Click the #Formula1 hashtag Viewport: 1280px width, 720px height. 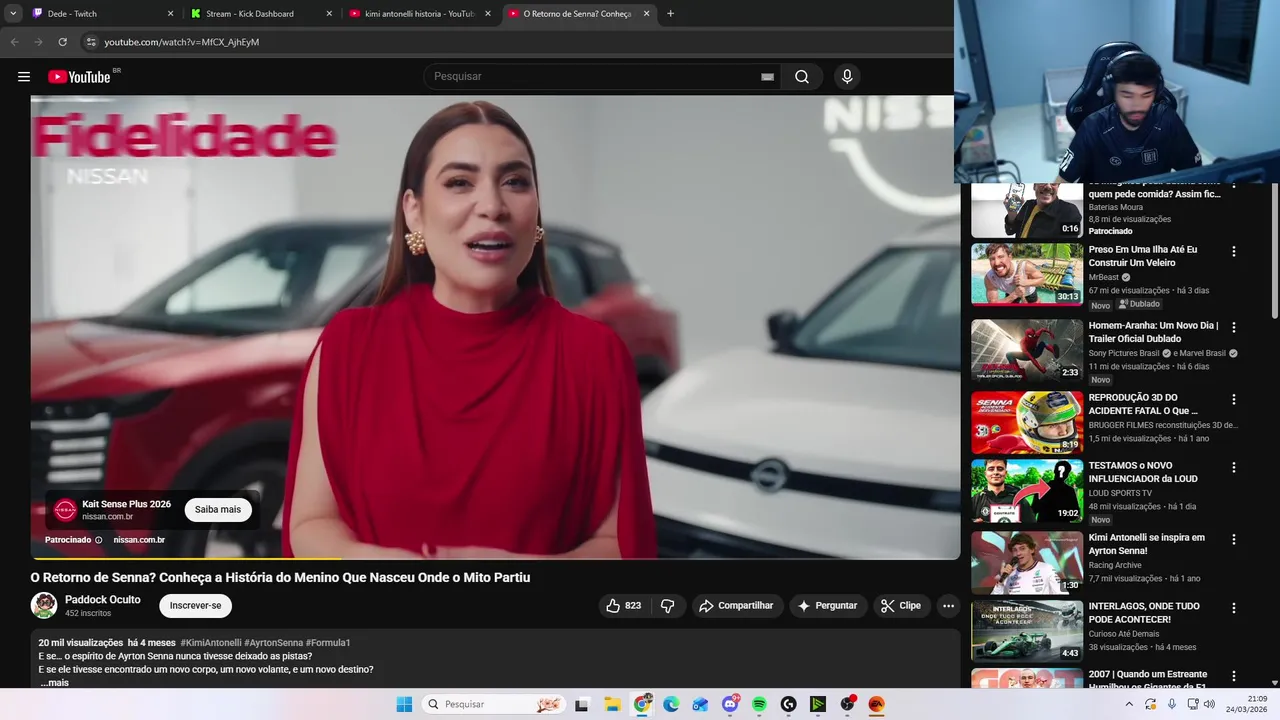[328, 643]
